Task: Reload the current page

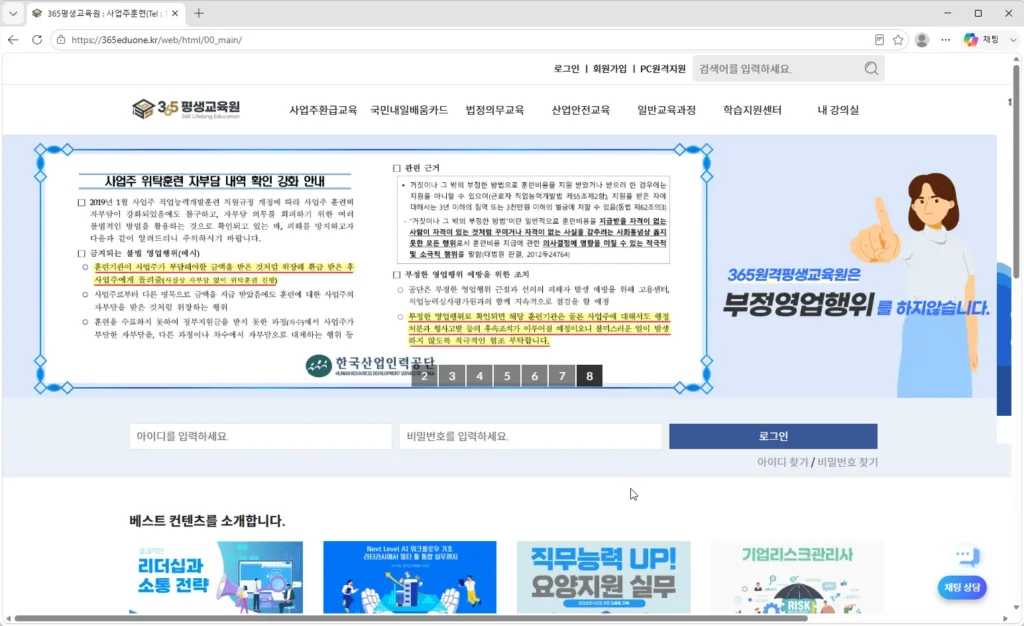Action: (37, 40)
